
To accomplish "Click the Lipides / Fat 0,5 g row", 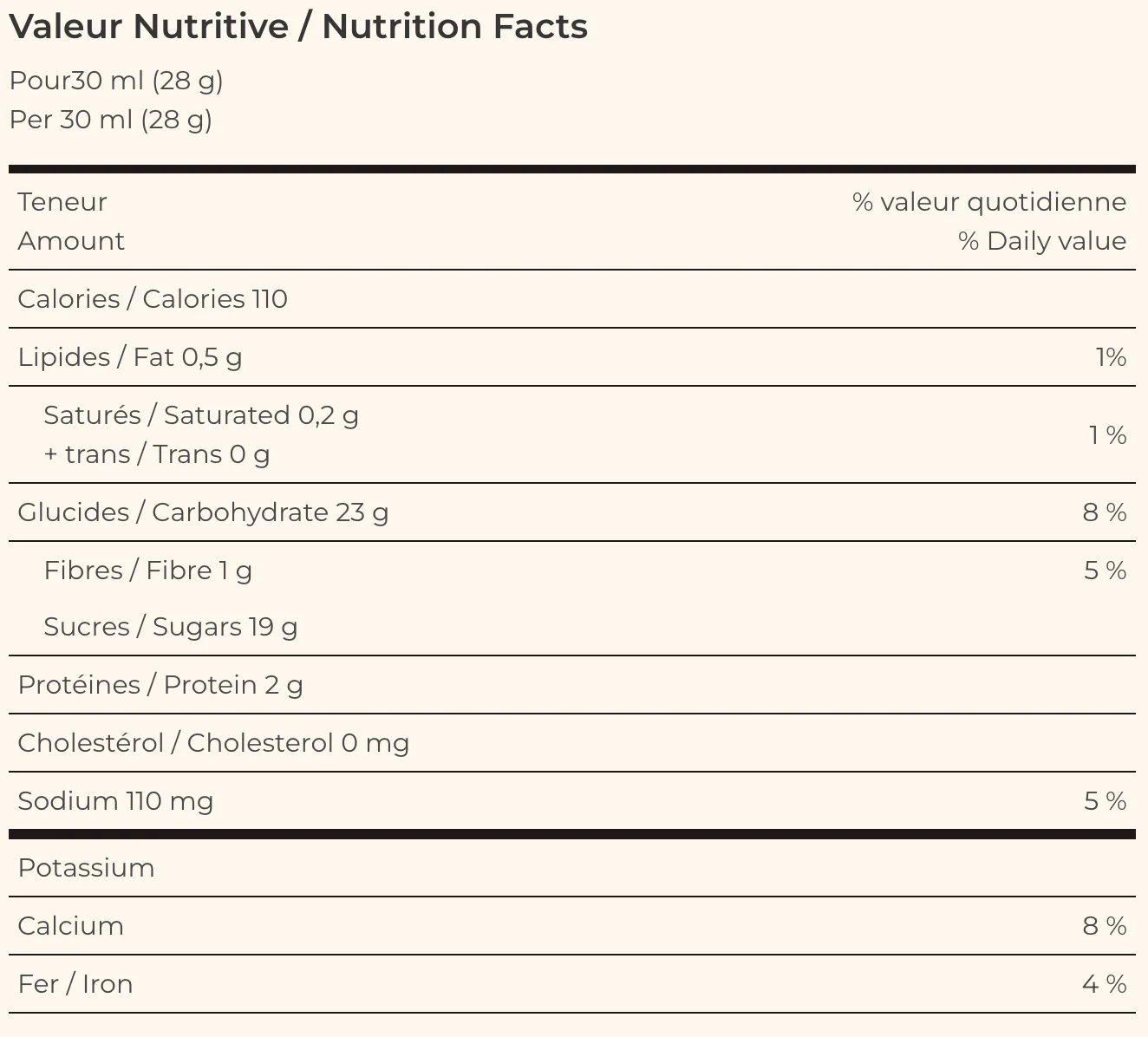I will click(x=572, y=357).
